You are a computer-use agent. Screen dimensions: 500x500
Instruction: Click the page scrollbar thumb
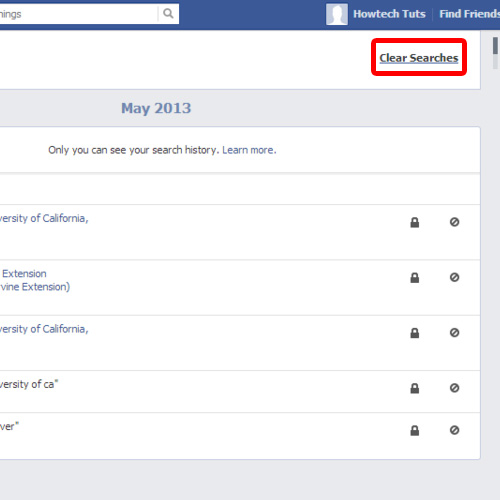click(x=495, y=46)
